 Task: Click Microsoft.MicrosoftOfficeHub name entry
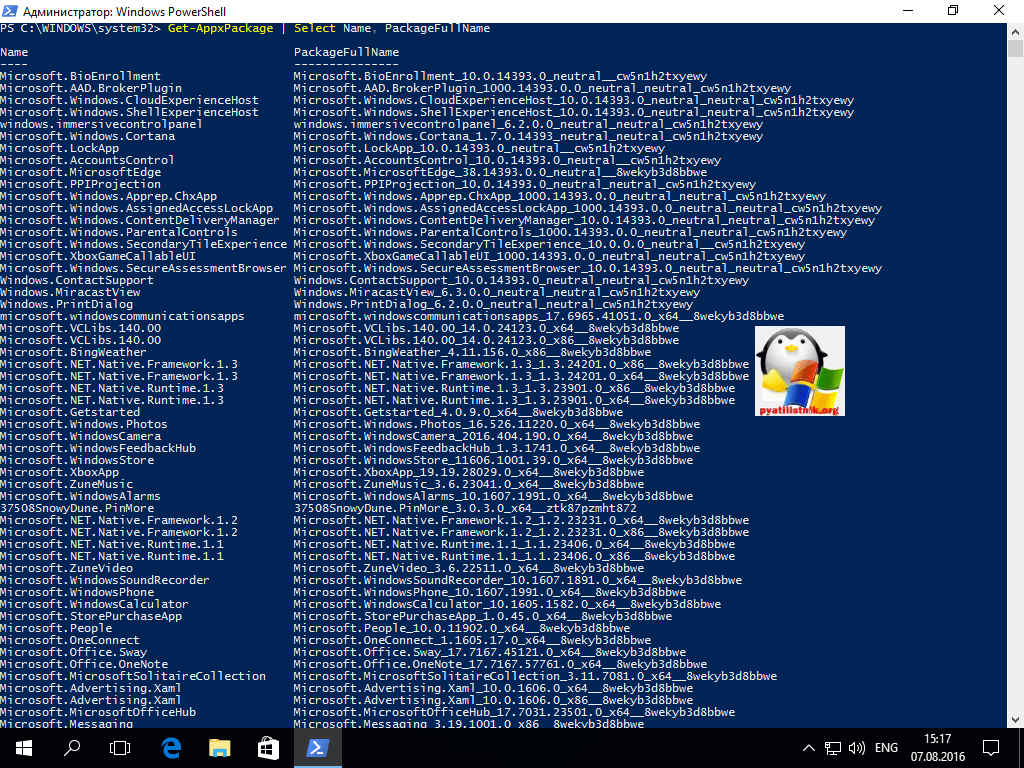click(x=98, y=712)
